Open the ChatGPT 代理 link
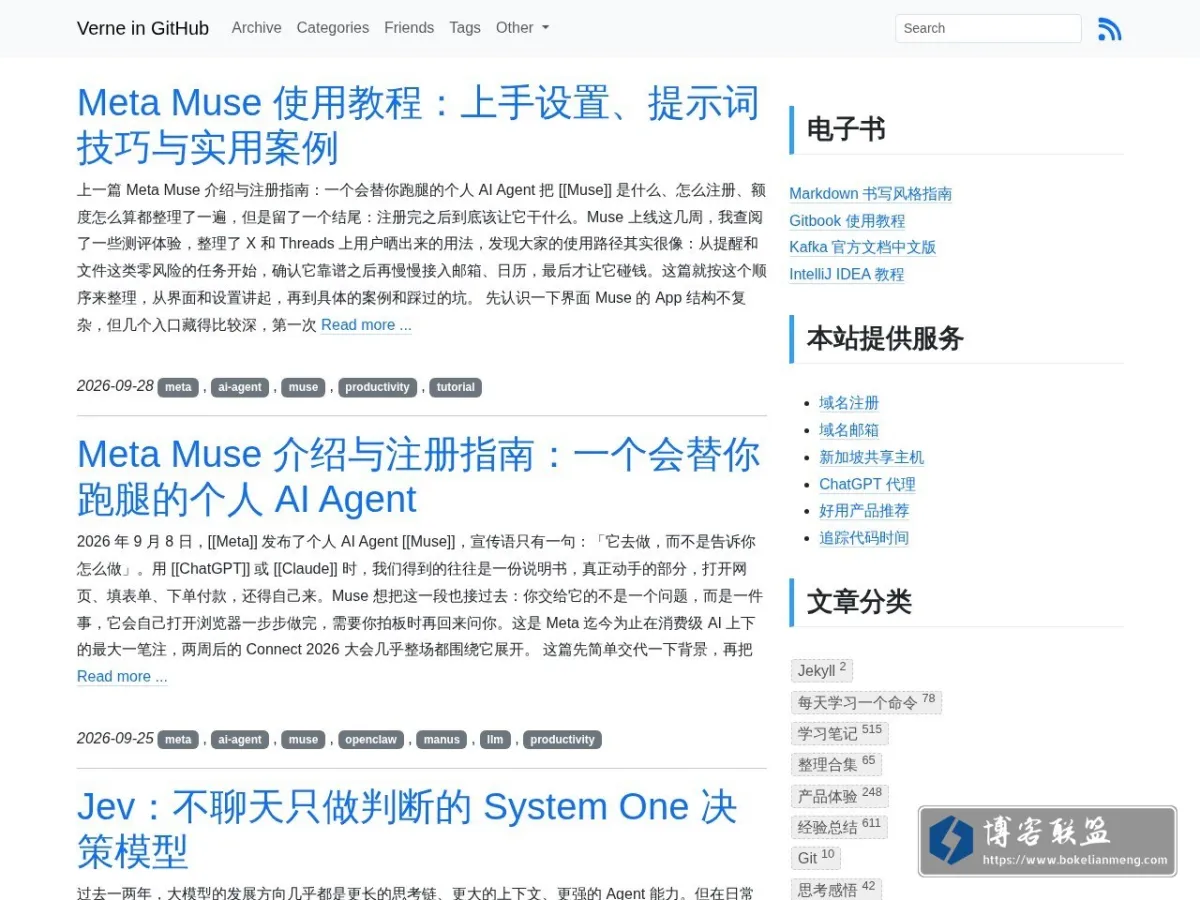The width and height of the screenshot is (1200, 900). pyautogui.click(x=867, y=484)
